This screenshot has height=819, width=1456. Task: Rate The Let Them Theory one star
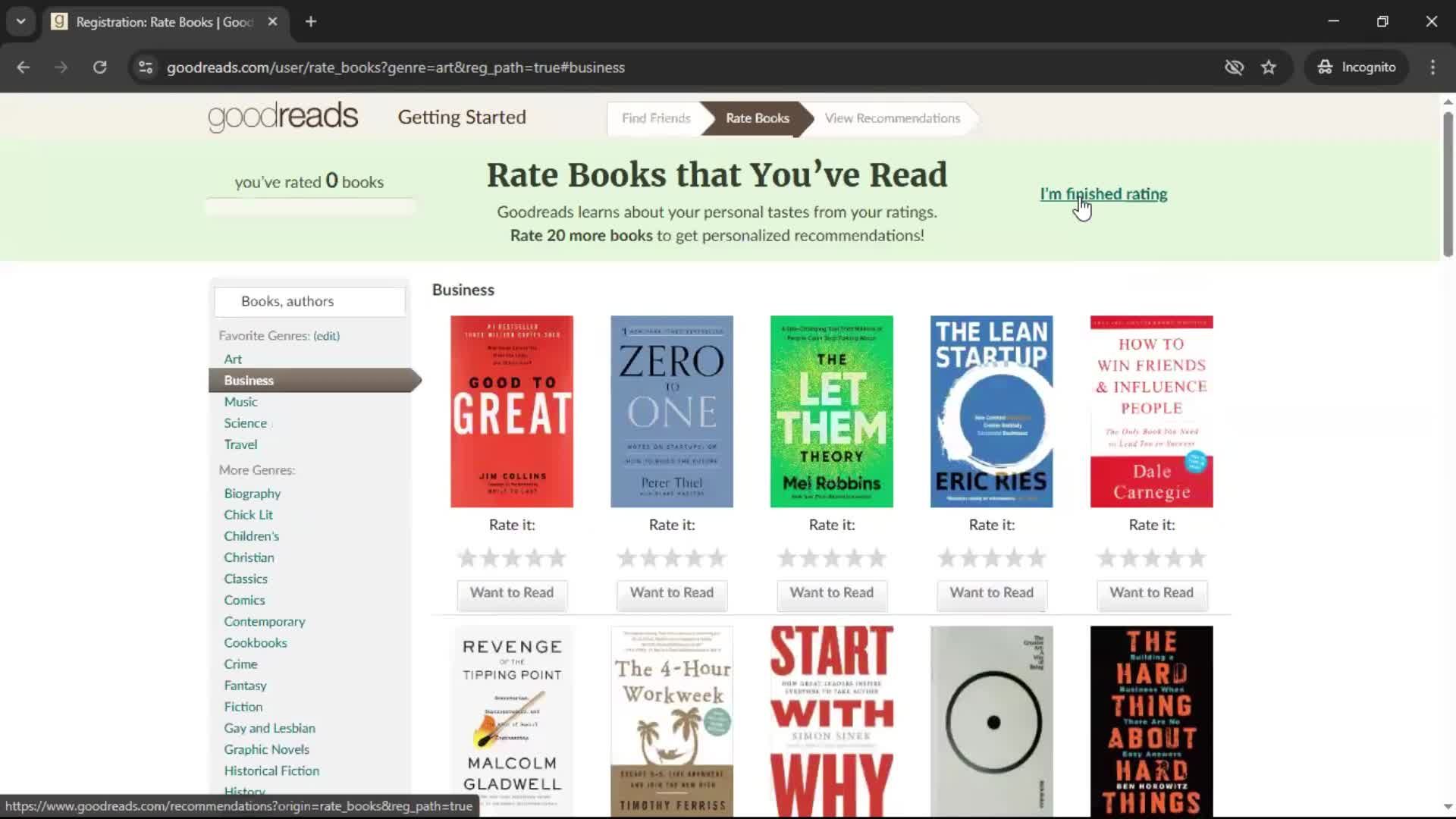(787, 559)
